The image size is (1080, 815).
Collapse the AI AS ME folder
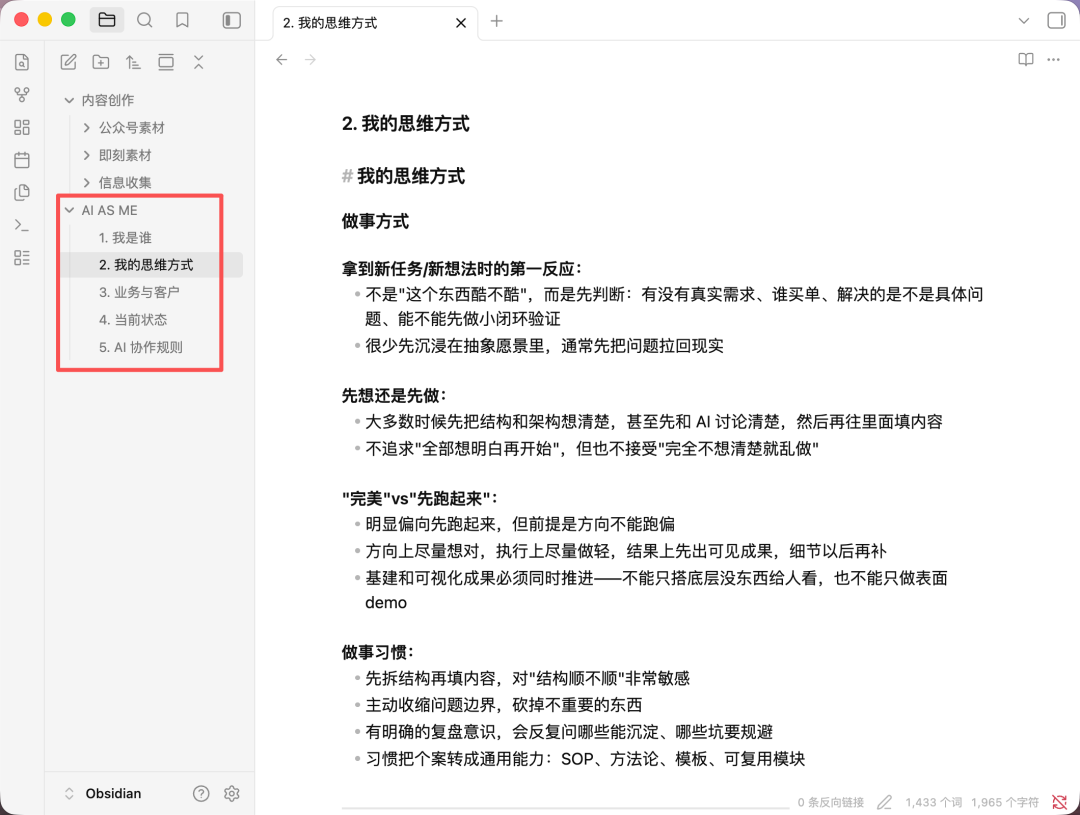69,211
